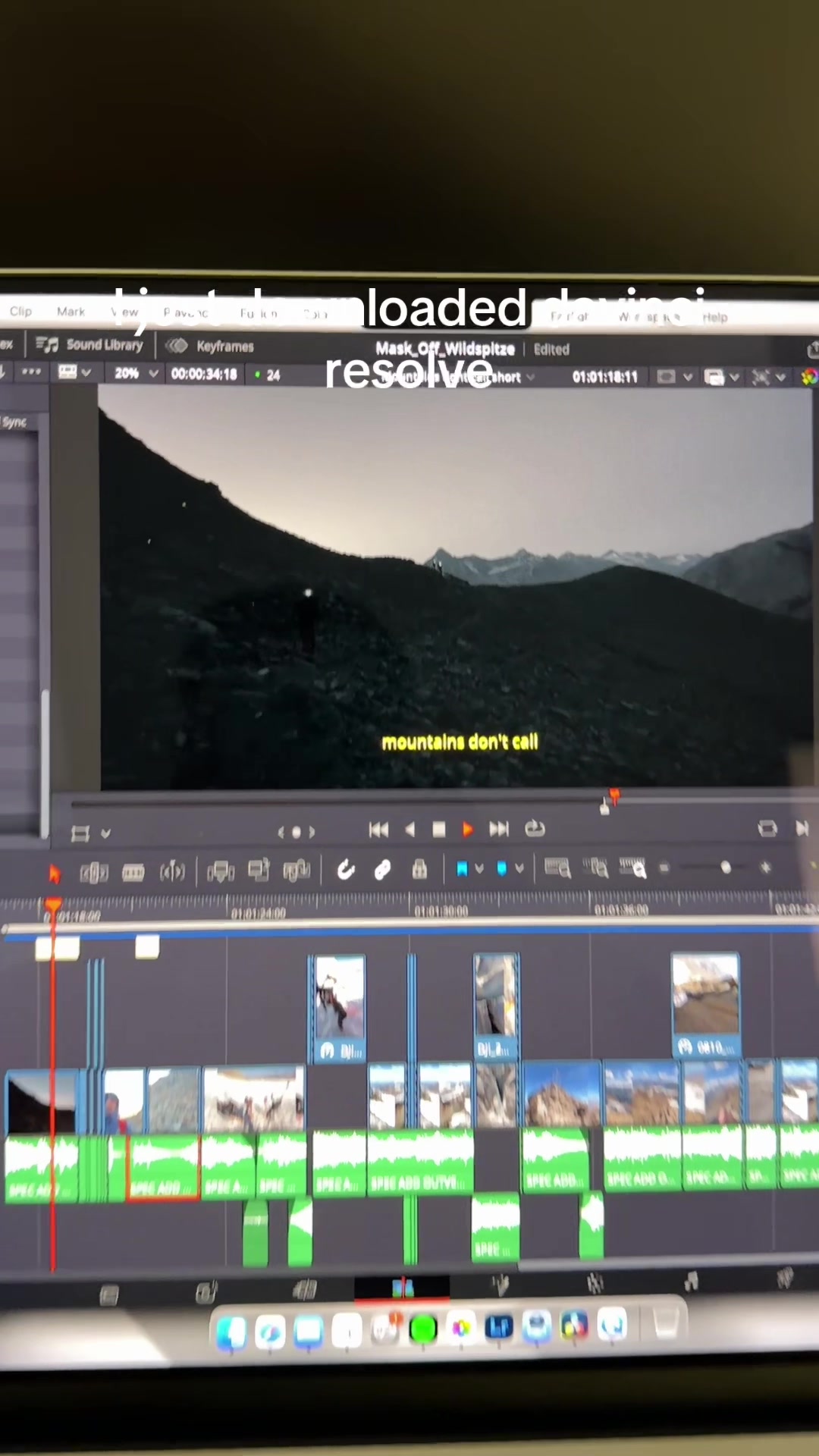Image resolution: width=819 pixels, height=1456 pixels.
Task: Select the top-track clip near 01:01:36:00
Action: [706, 1005]
